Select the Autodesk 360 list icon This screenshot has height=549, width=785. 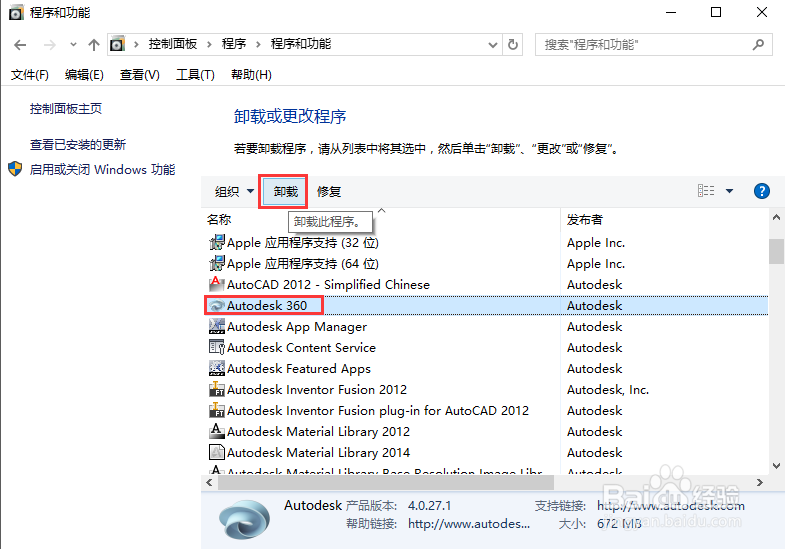click(216, 305)
